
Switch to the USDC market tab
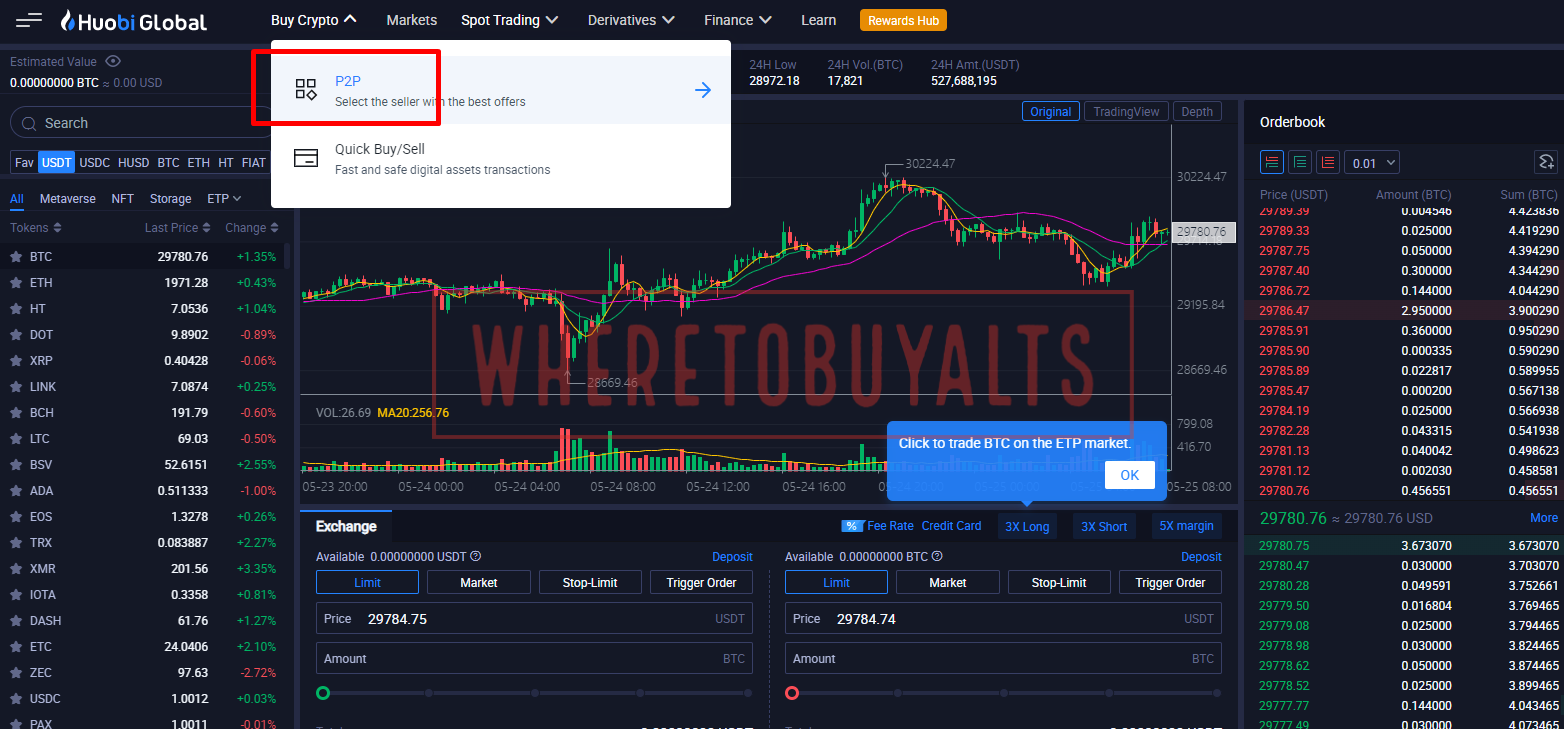pos(95,162)
